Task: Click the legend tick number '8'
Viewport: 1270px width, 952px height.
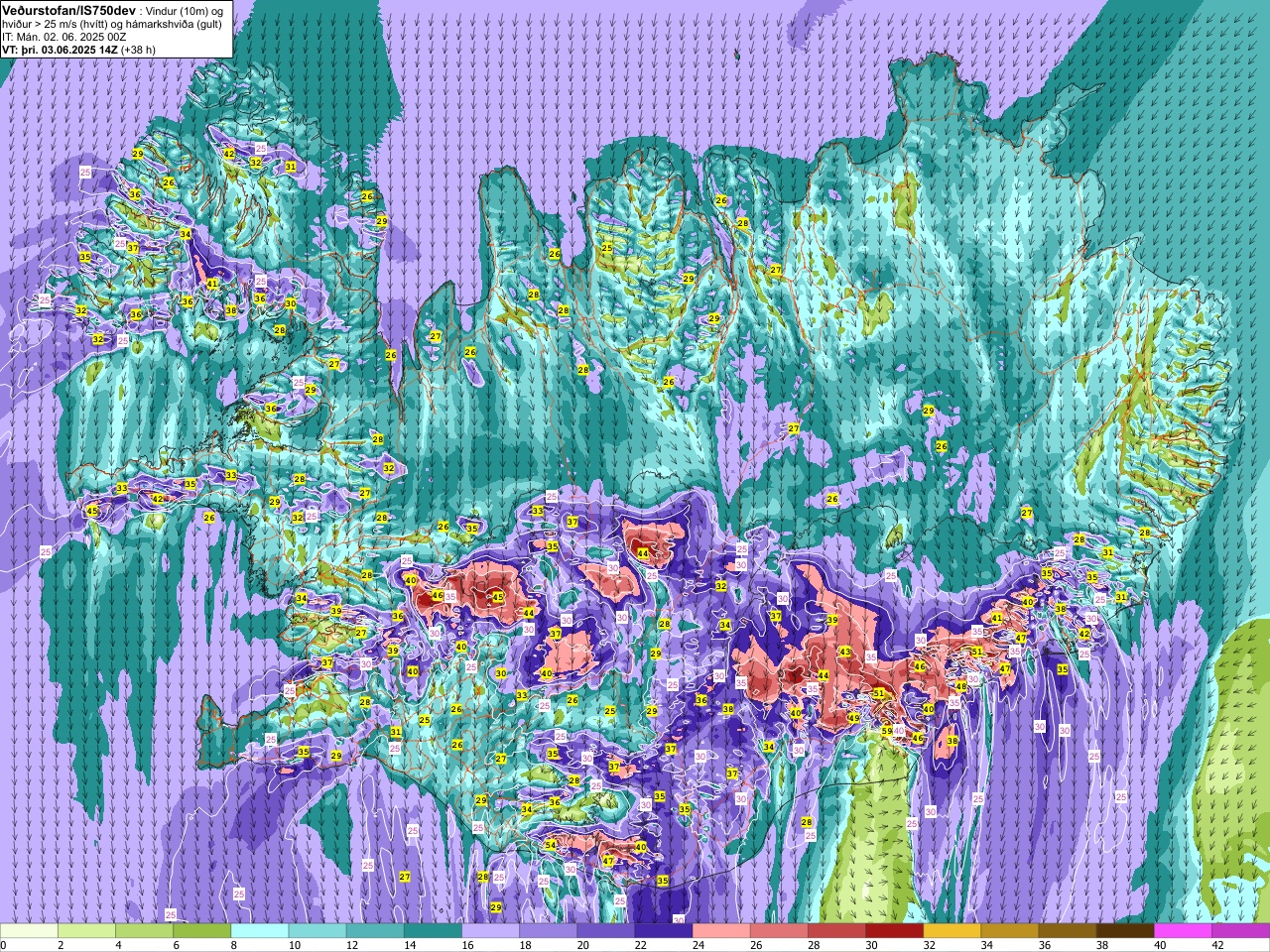Action: click(x=234, y=945)
